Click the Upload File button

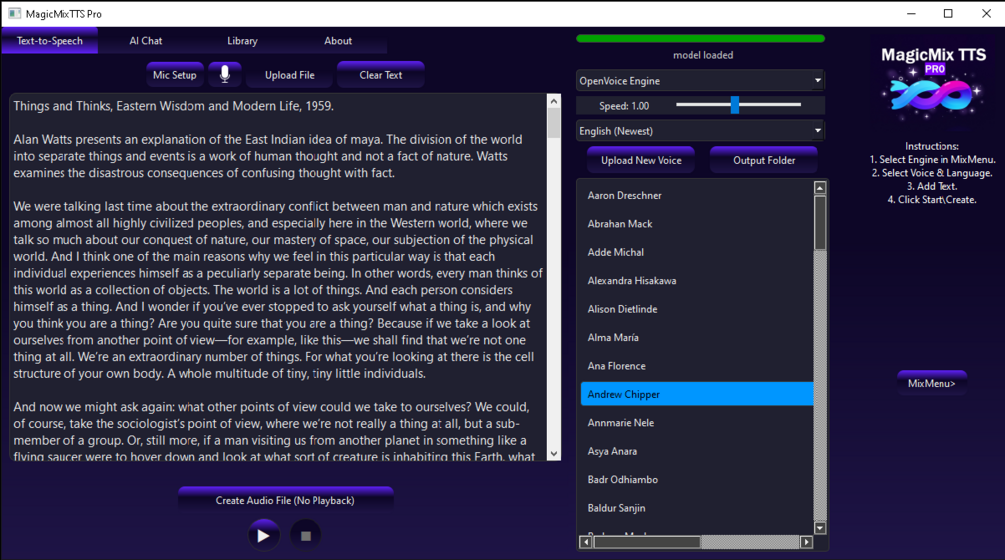pyautogui.click(x=290, y=75)
